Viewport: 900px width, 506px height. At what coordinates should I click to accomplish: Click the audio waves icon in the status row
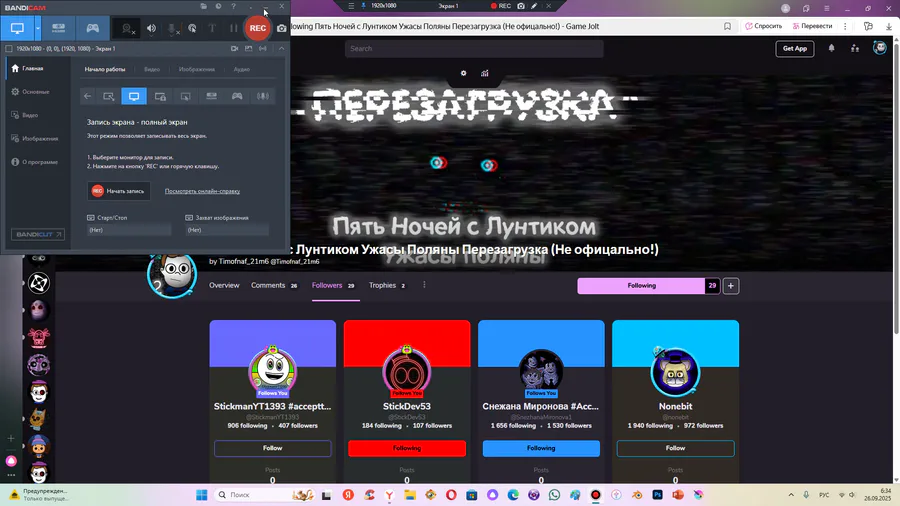tap(263, 49)
